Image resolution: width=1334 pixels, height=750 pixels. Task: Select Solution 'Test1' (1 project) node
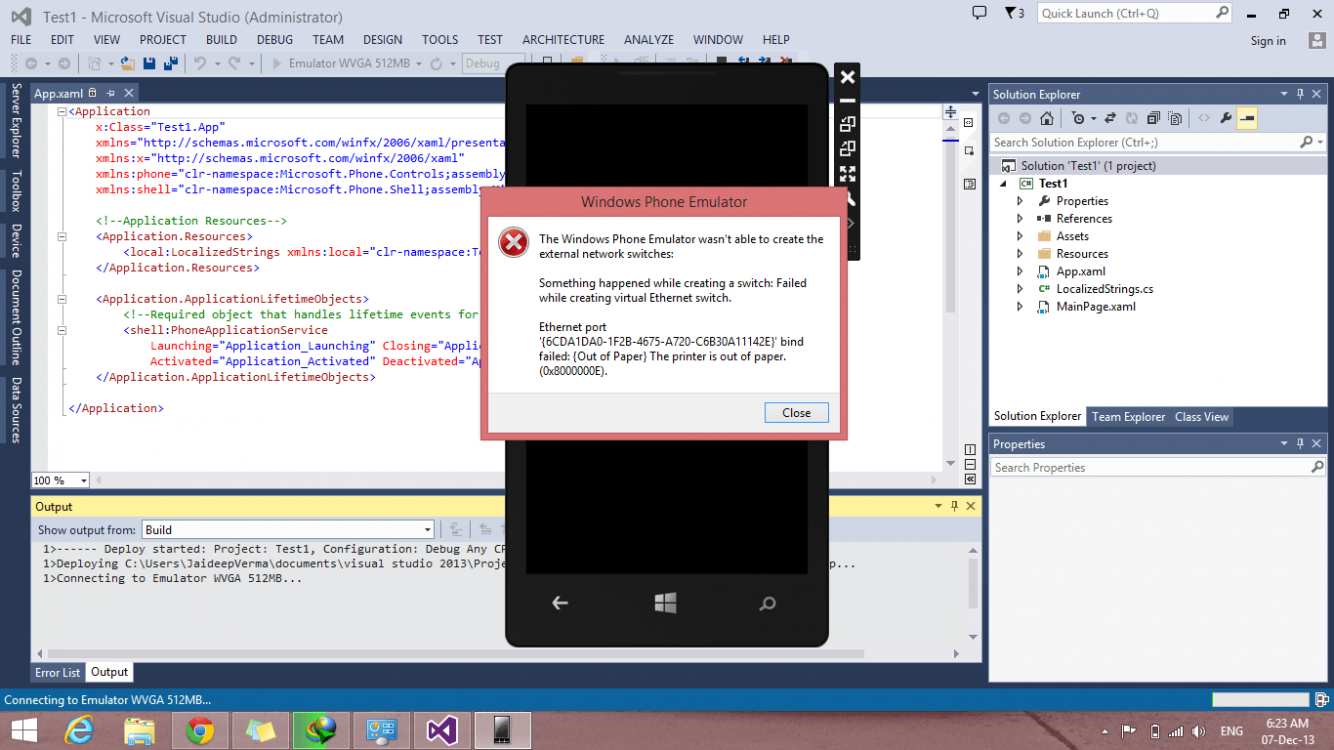pos(1088,166)
